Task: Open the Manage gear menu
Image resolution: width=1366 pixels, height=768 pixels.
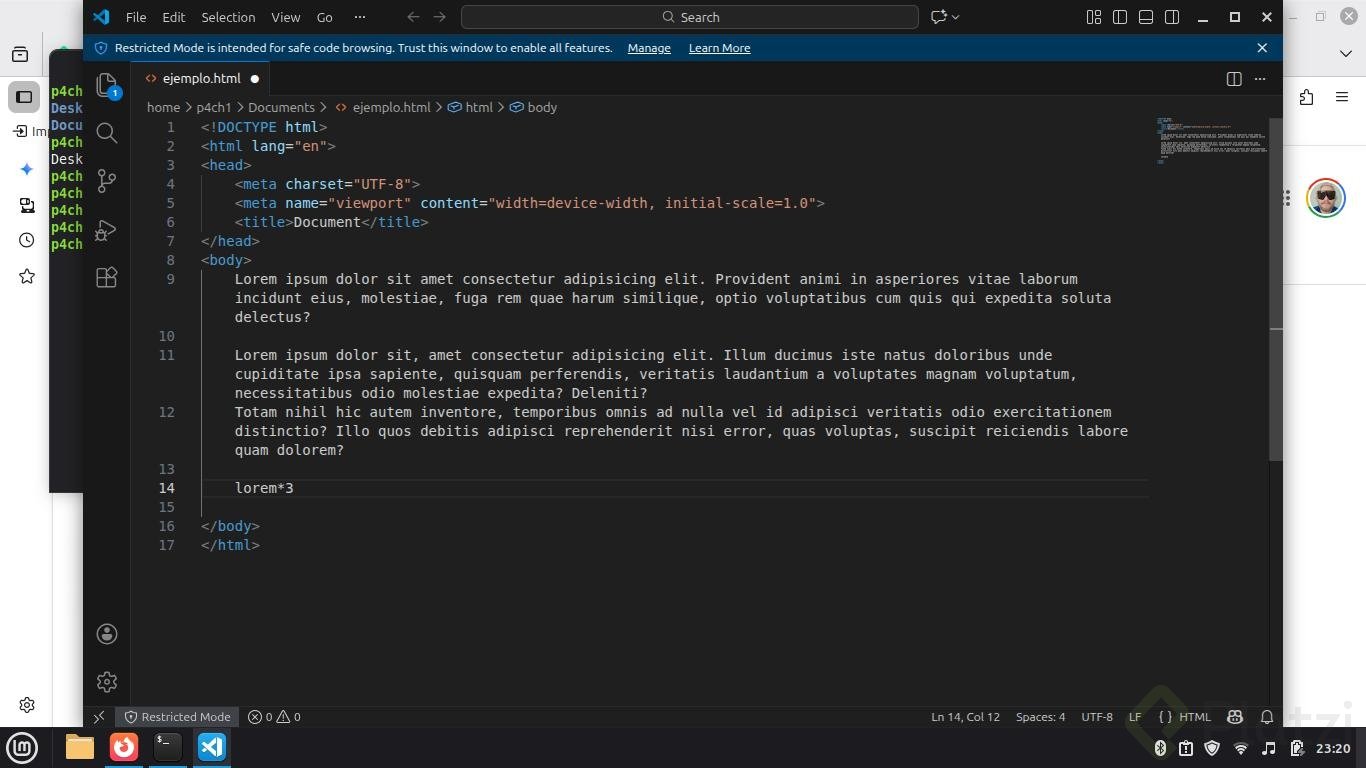Action: [x=106, y=682]
